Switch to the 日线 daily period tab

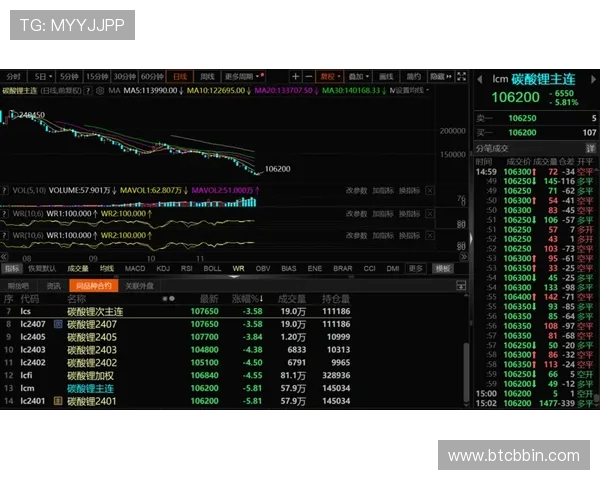[180, 76]
